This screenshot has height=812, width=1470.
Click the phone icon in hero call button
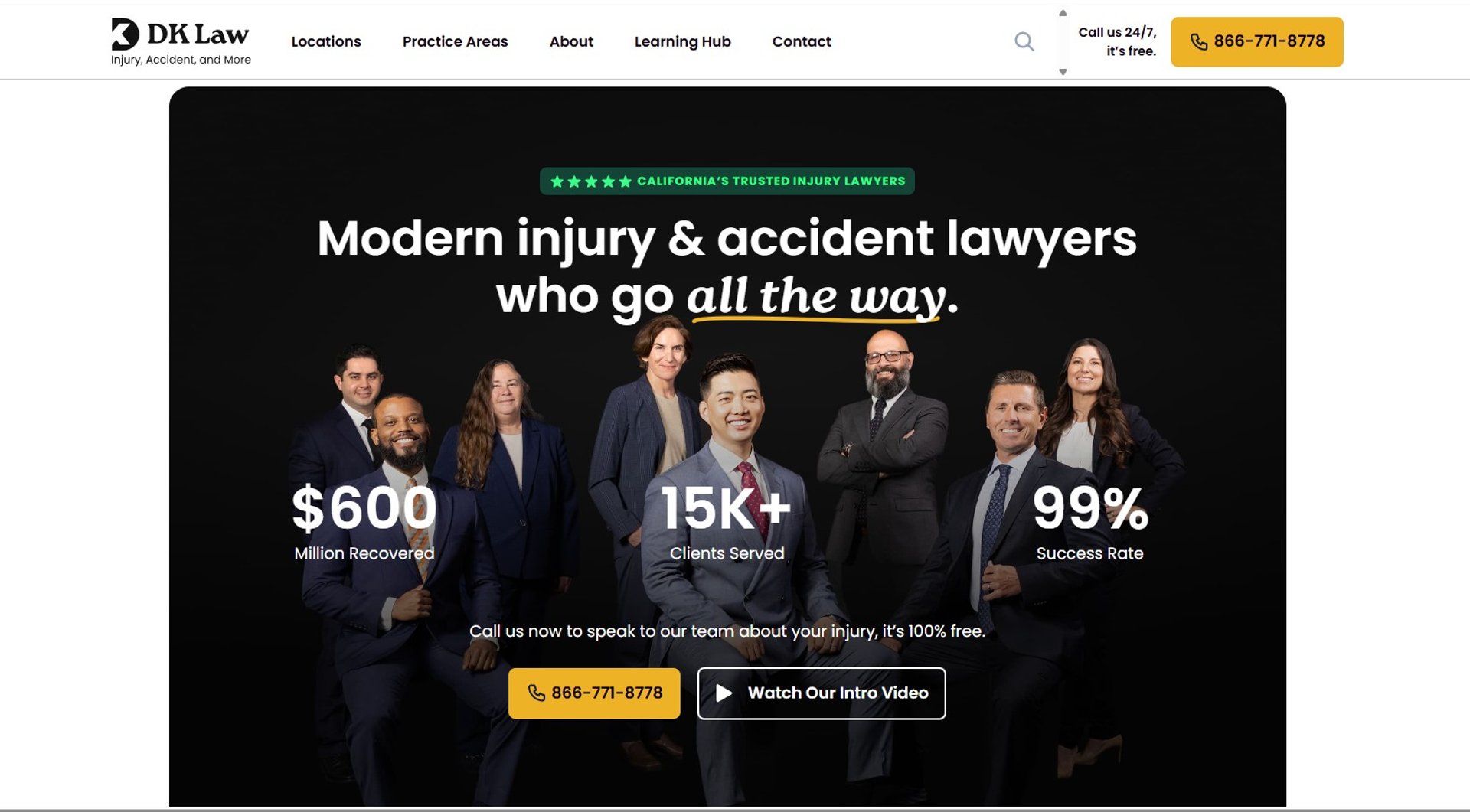coord(537,693)
